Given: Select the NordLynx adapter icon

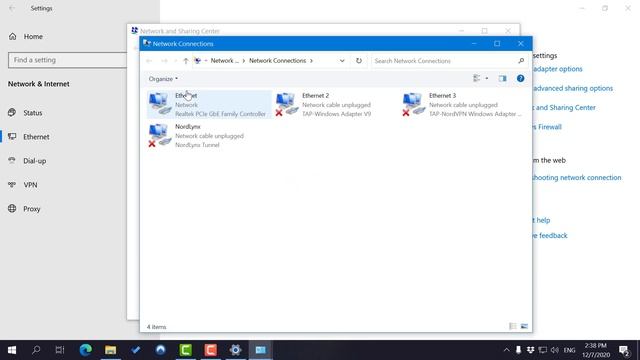Looking at the screenshot, I should (x=160, y=135).
